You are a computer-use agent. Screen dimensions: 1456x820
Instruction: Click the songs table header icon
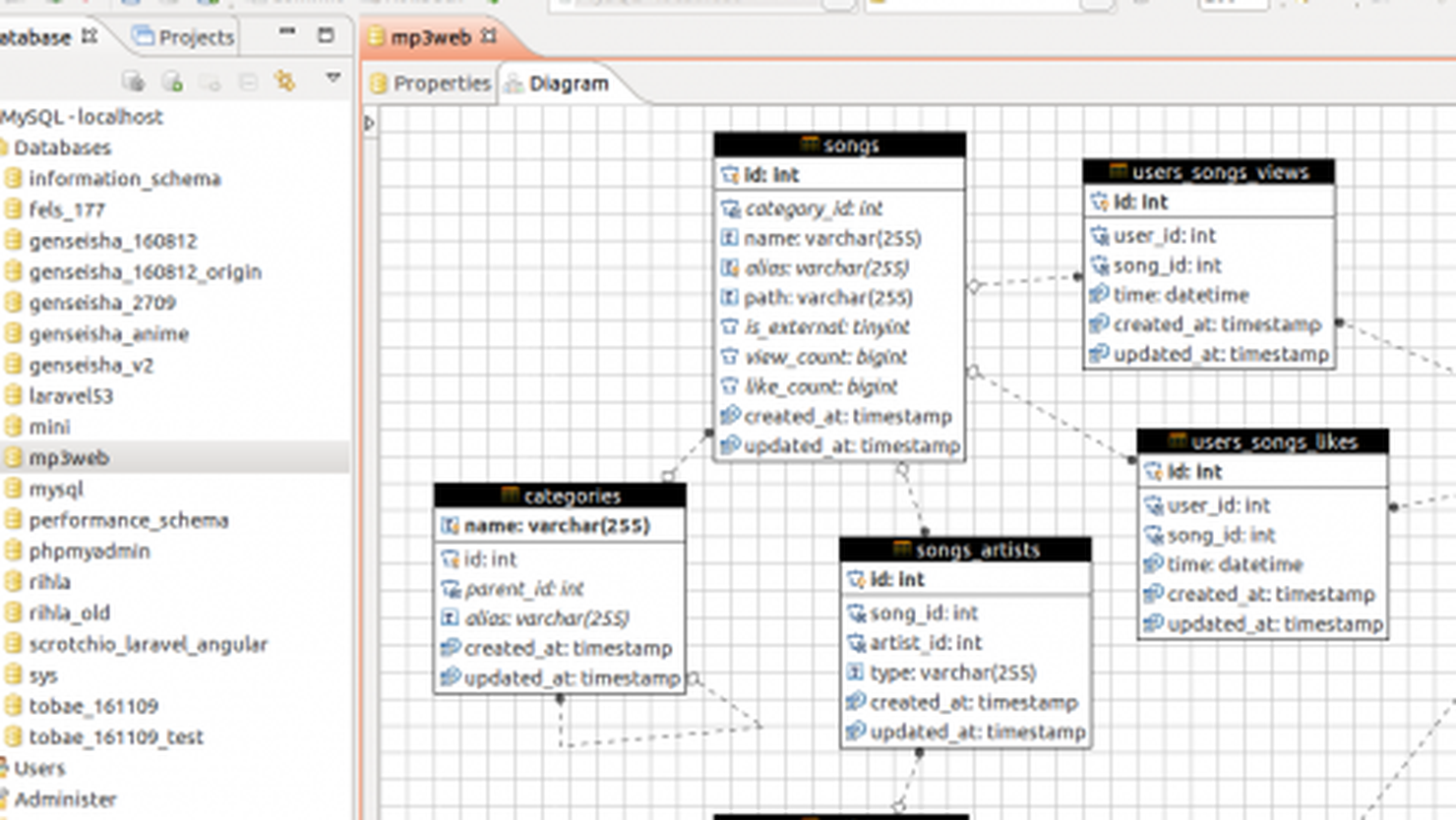point(810,145)
